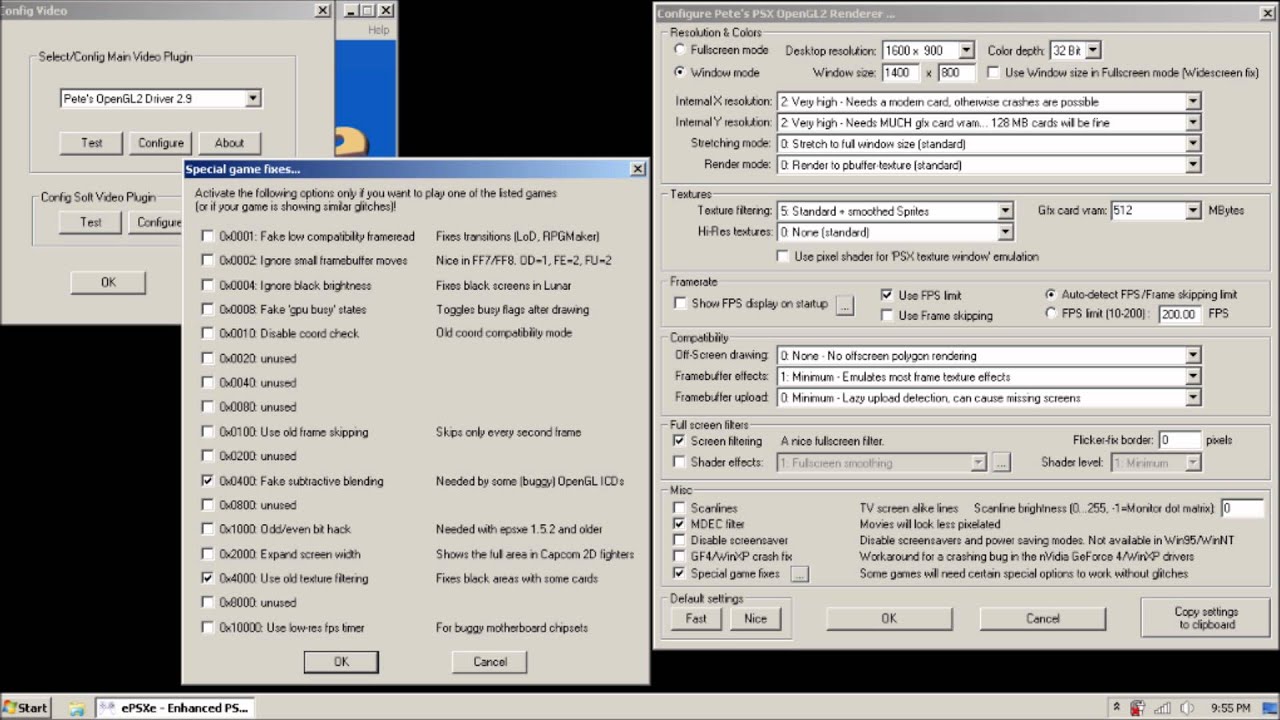Enable Use Frame skipping
Screen dimensions: 1280x720
(887, 315)
